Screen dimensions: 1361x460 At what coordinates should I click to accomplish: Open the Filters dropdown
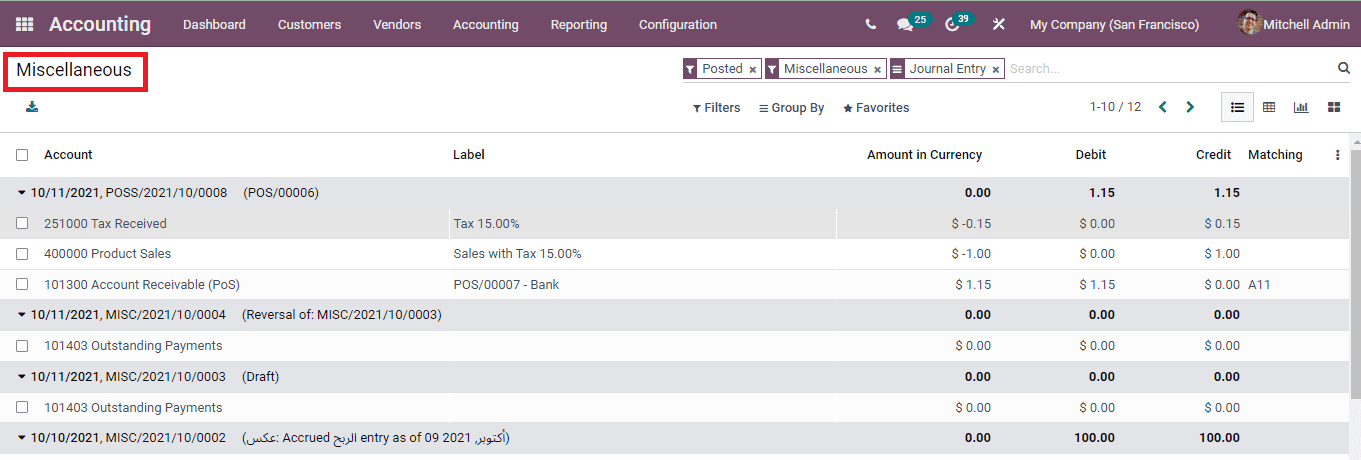coord(716,108)
